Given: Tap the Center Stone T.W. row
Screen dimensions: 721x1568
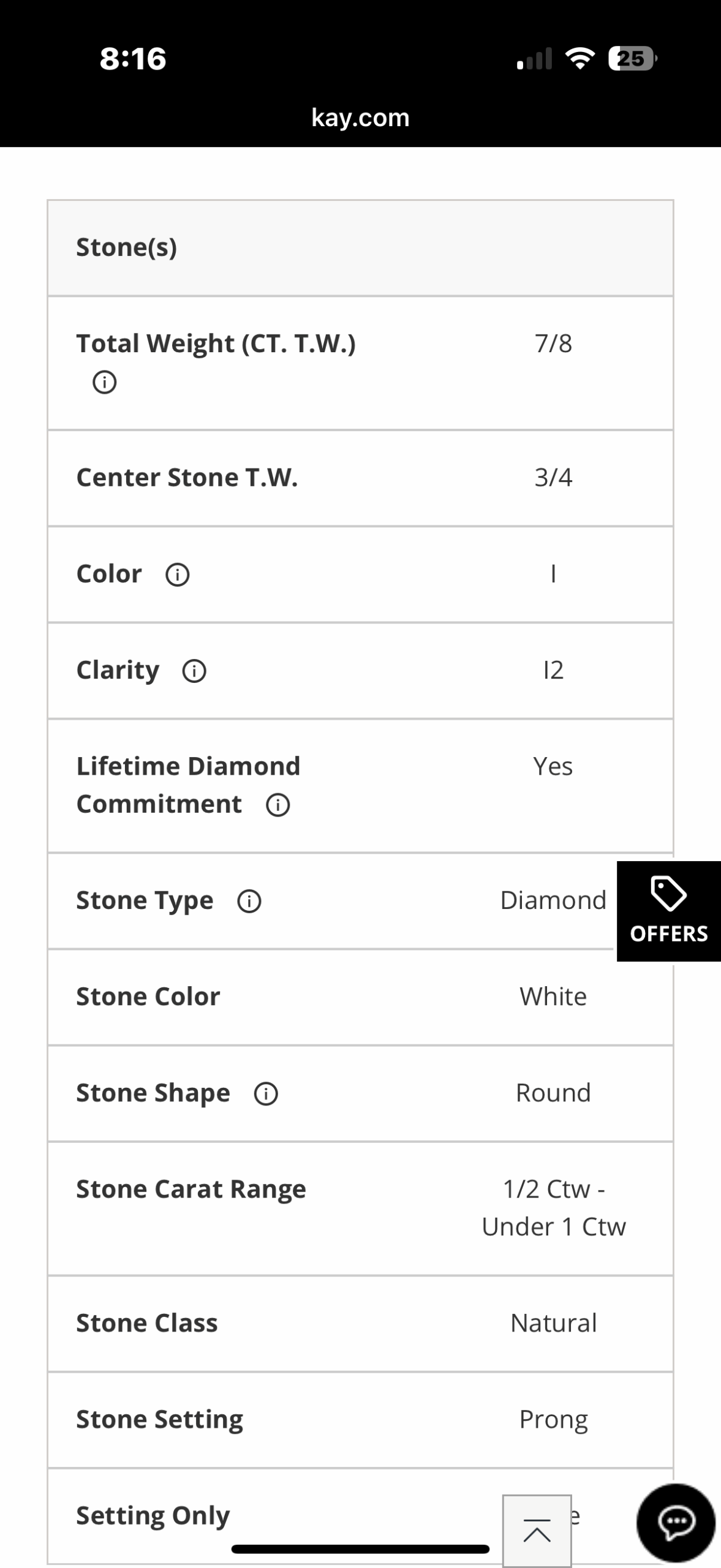Looking at the screenshot, I should click(x=360, y=478).
